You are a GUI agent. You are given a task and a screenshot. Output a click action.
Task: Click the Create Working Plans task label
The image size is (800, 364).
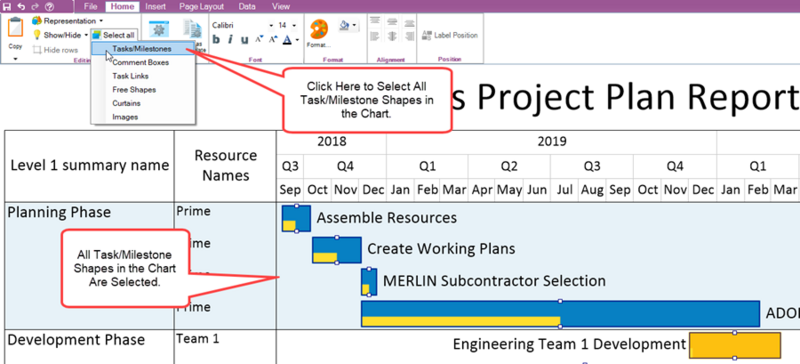[x=441, y=249]
